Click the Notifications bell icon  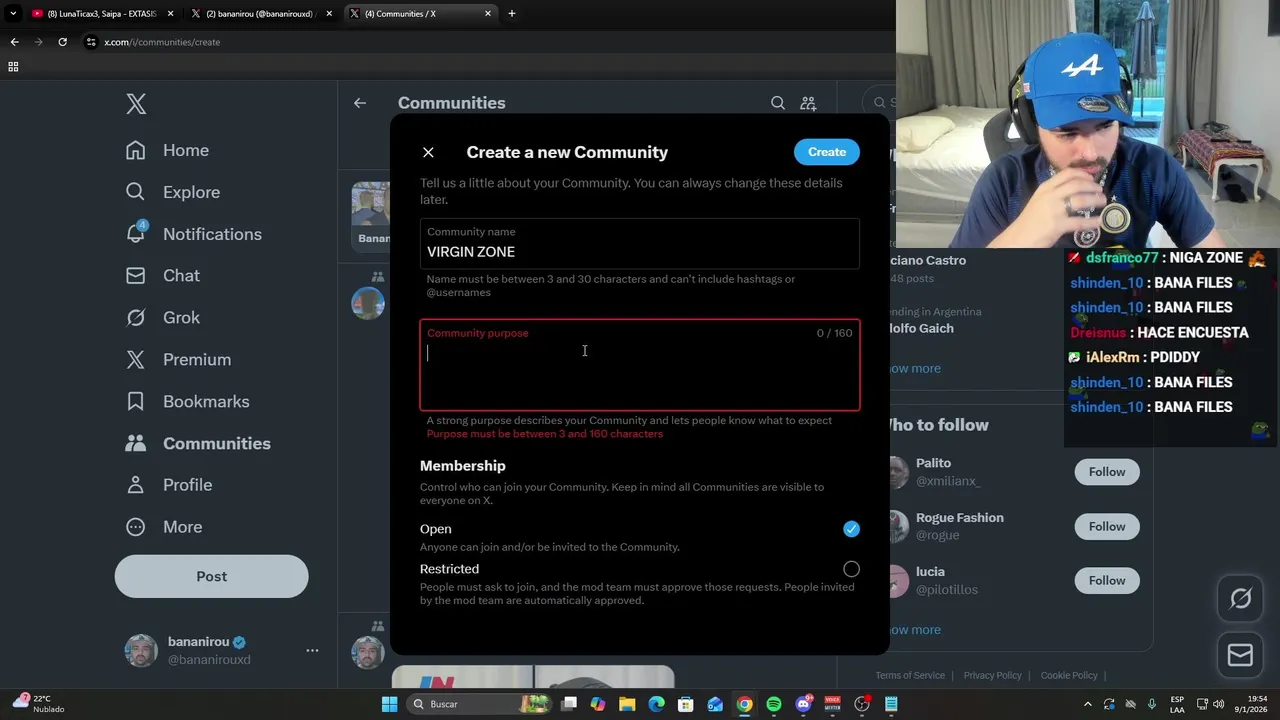coord(136,234)
